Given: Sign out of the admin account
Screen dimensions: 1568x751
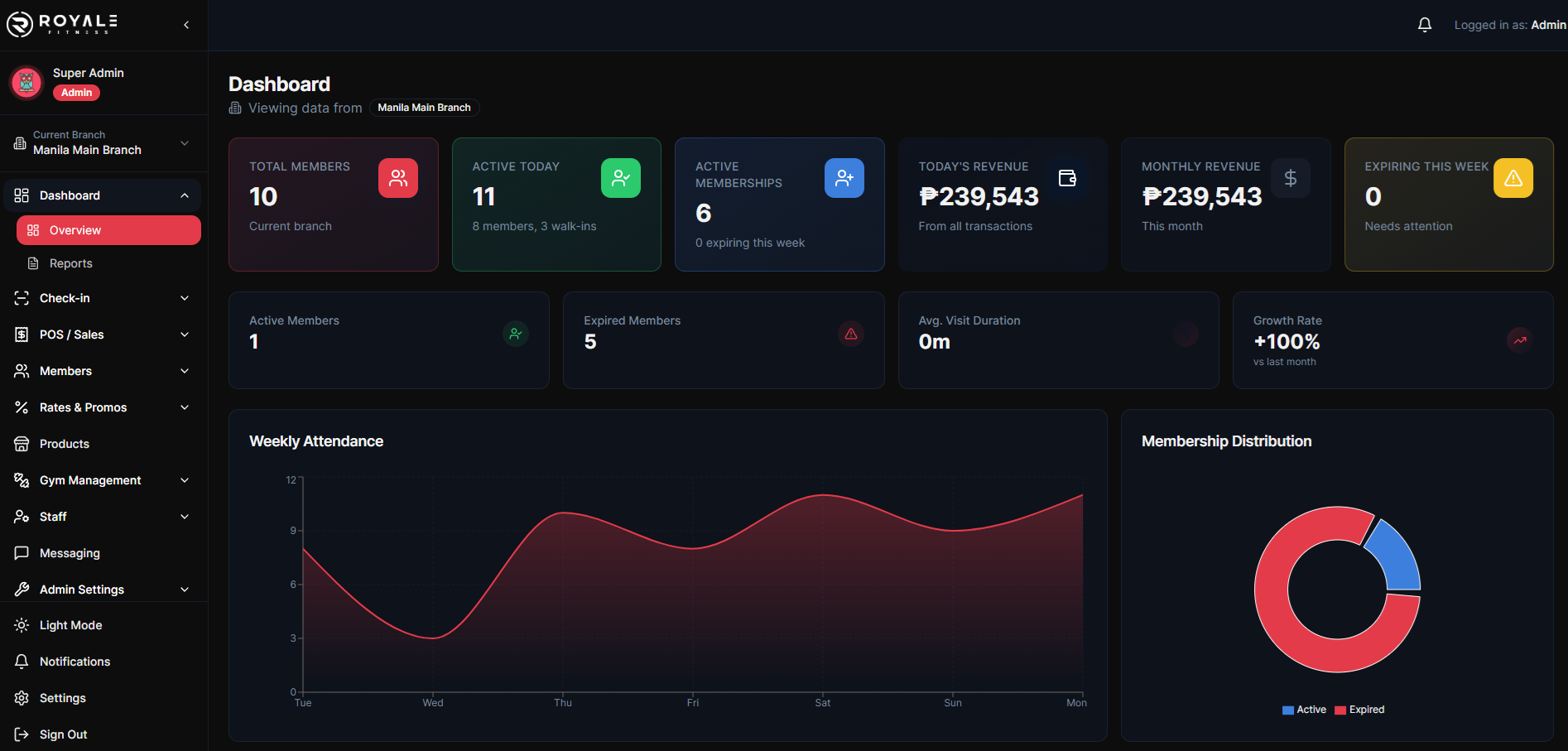Looking at the screenshot, I should click(x=63, y=734).
